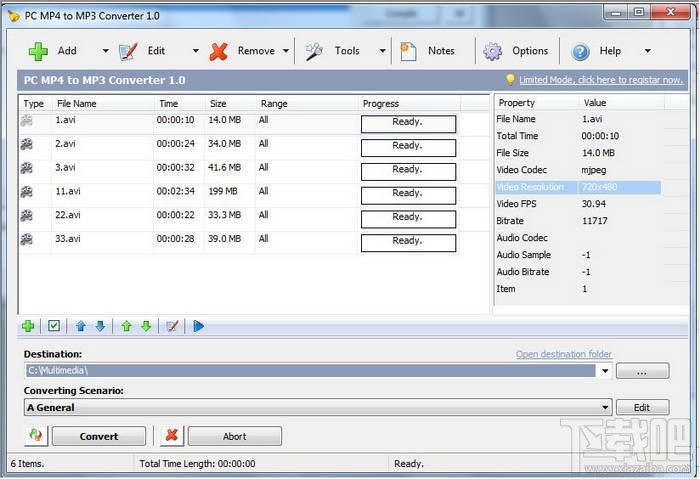Open the Options menu label
700x479 pixels.
coord(530,51)
